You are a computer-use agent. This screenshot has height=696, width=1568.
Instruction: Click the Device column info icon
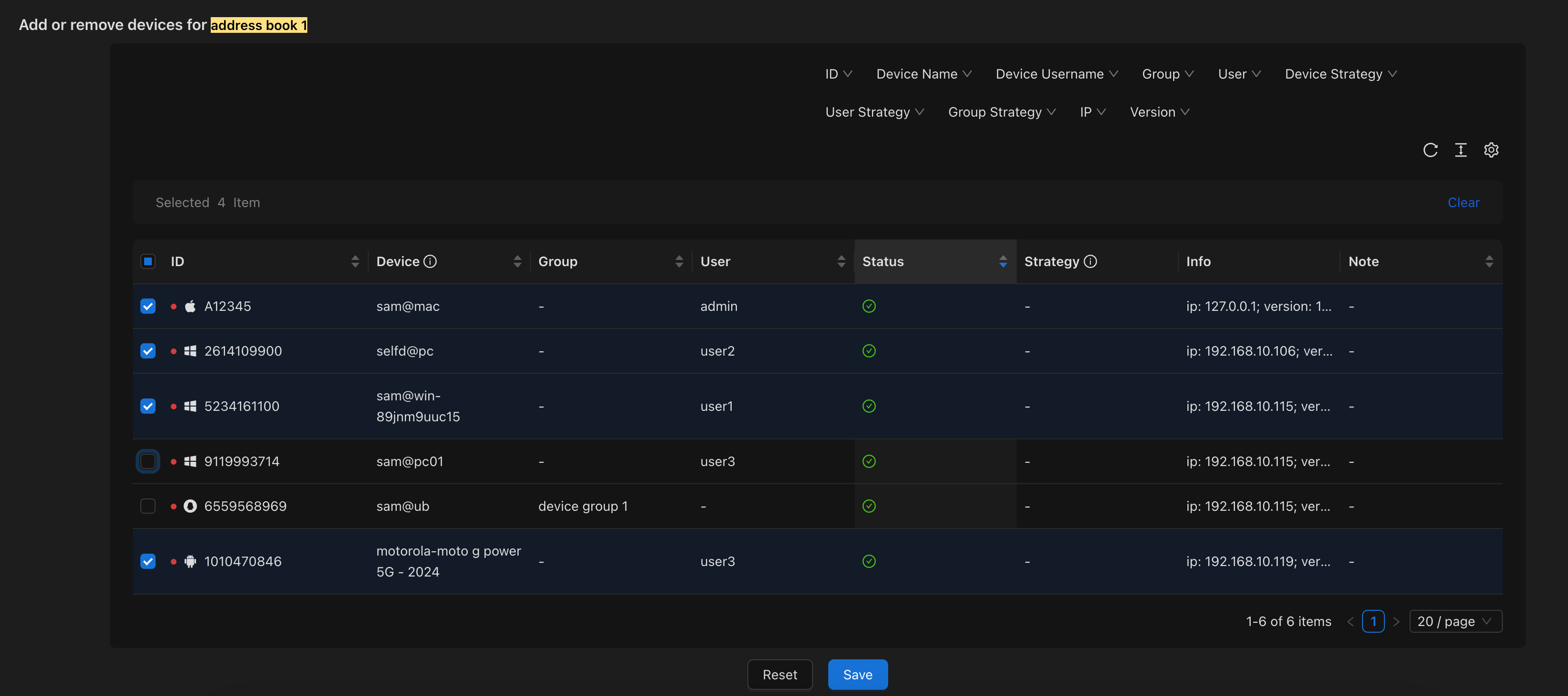[x=431, y=261]
